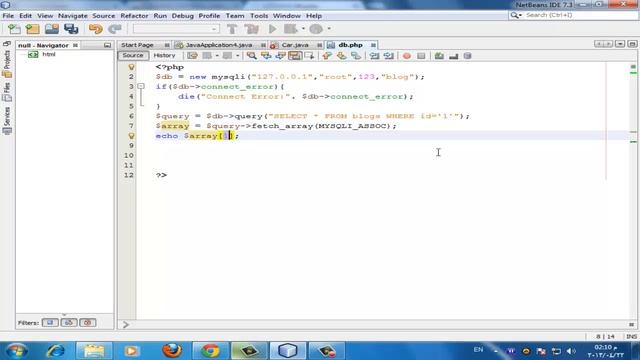
Task: Click the Stop Macro Recording icon
Action: (x=421, y=56)
